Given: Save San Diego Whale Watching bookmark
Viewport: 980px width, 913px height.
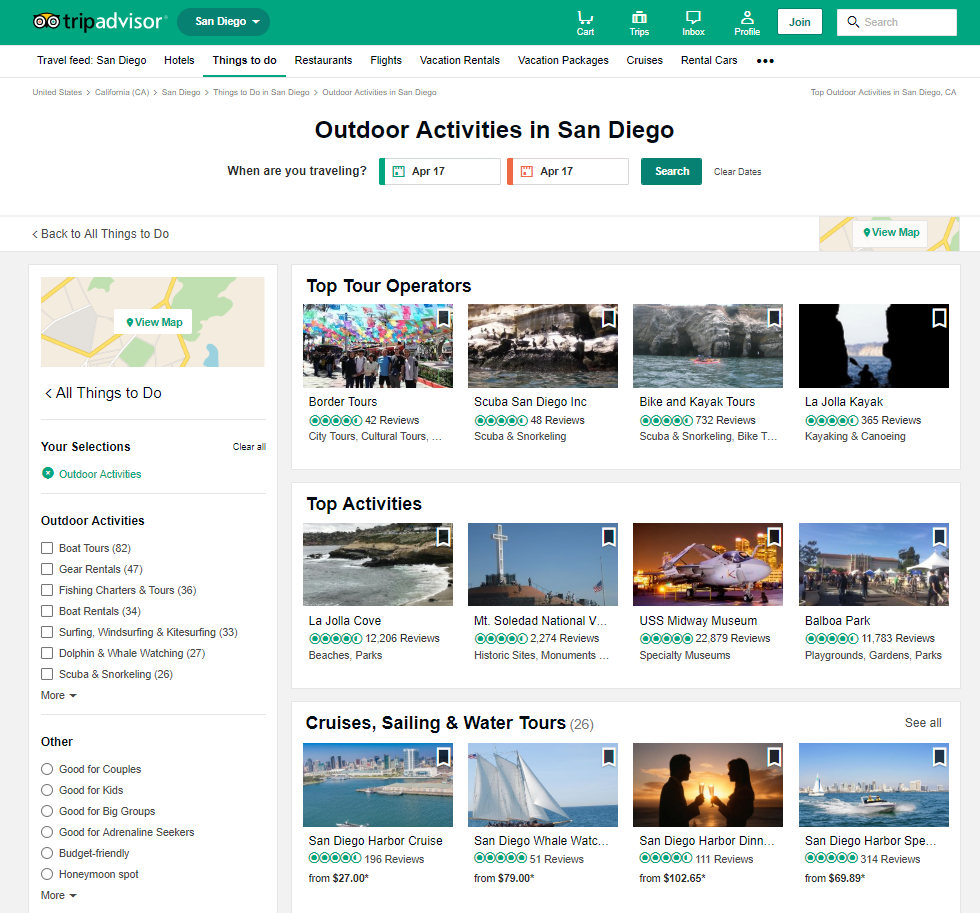Looking at the screenshot, I should click(609, 757).
